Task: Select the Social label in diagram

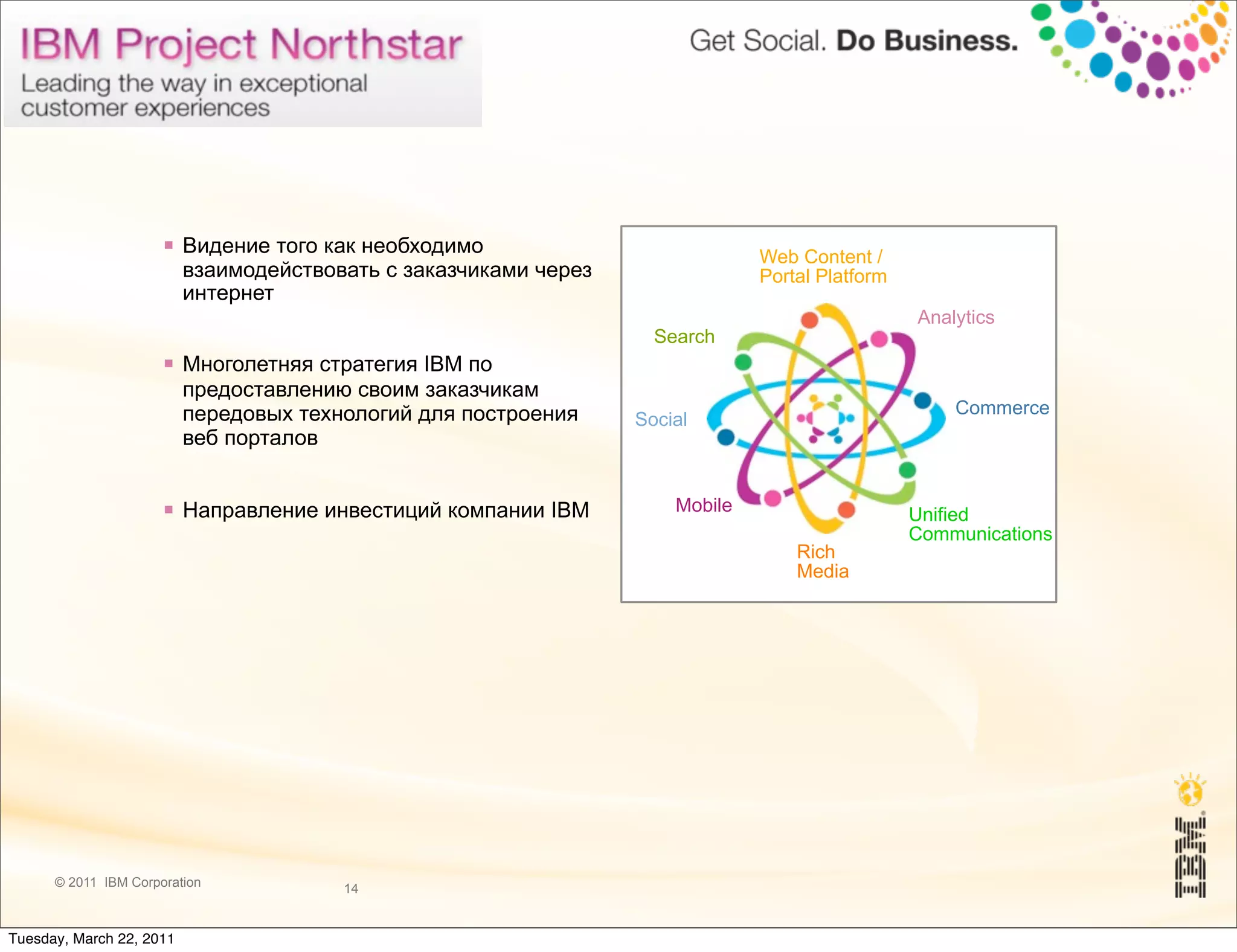Action: click(x=661, y=419)
